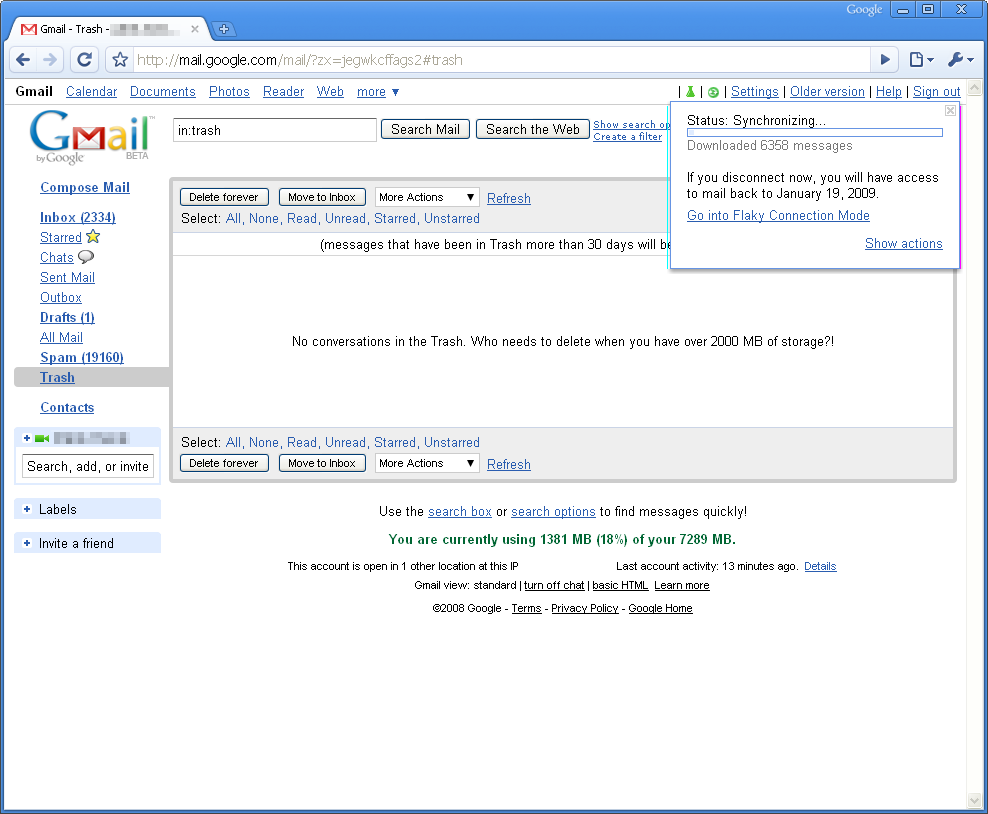Click the green Labs flask icon
This screenshot has height=814, width=988.
(x=691, y=92)
